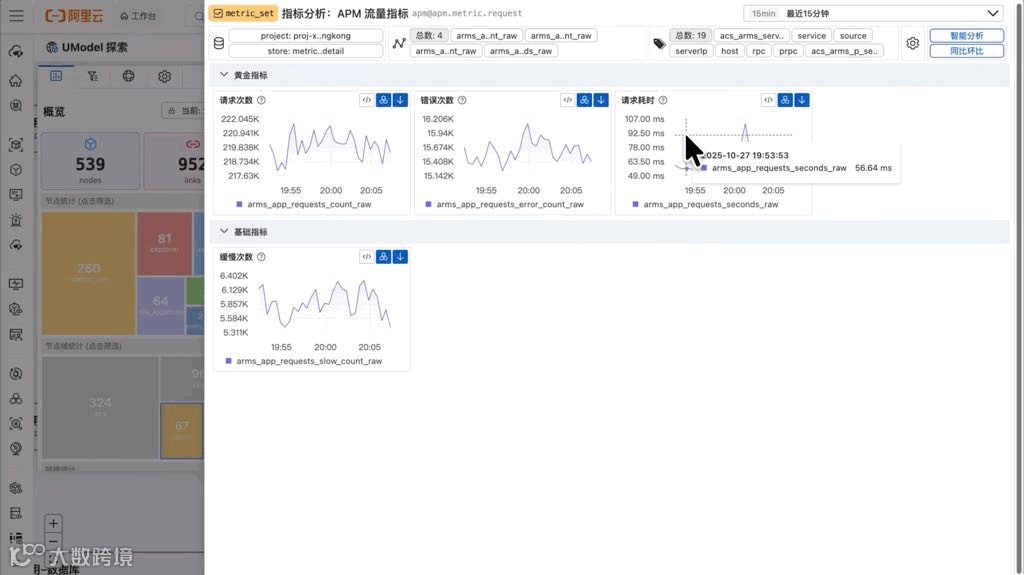The image size is (1024, 575).
Task: Download the 请求耗时 chart data
Action: 802,100
